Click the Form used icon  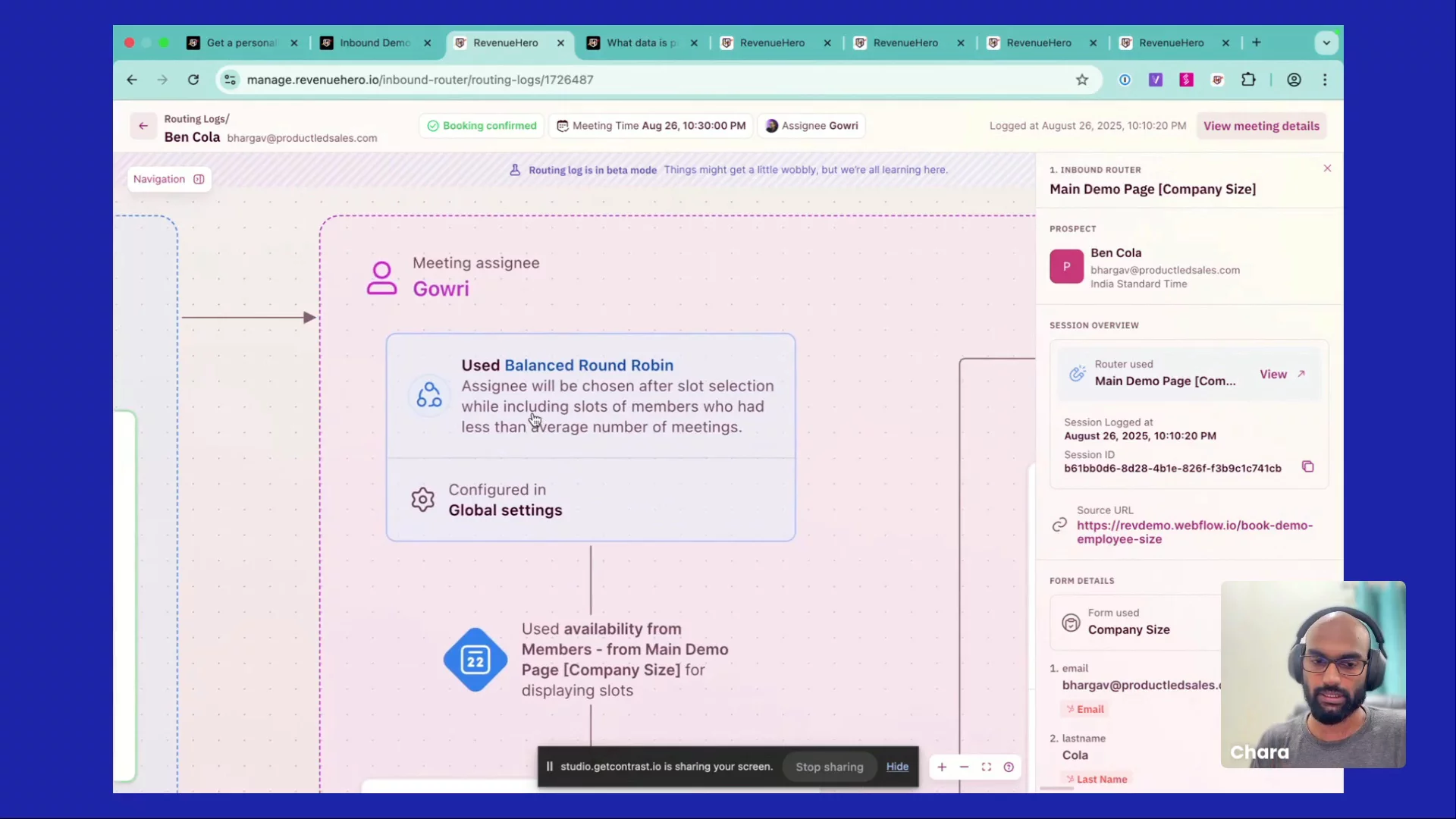[1071, 623]
